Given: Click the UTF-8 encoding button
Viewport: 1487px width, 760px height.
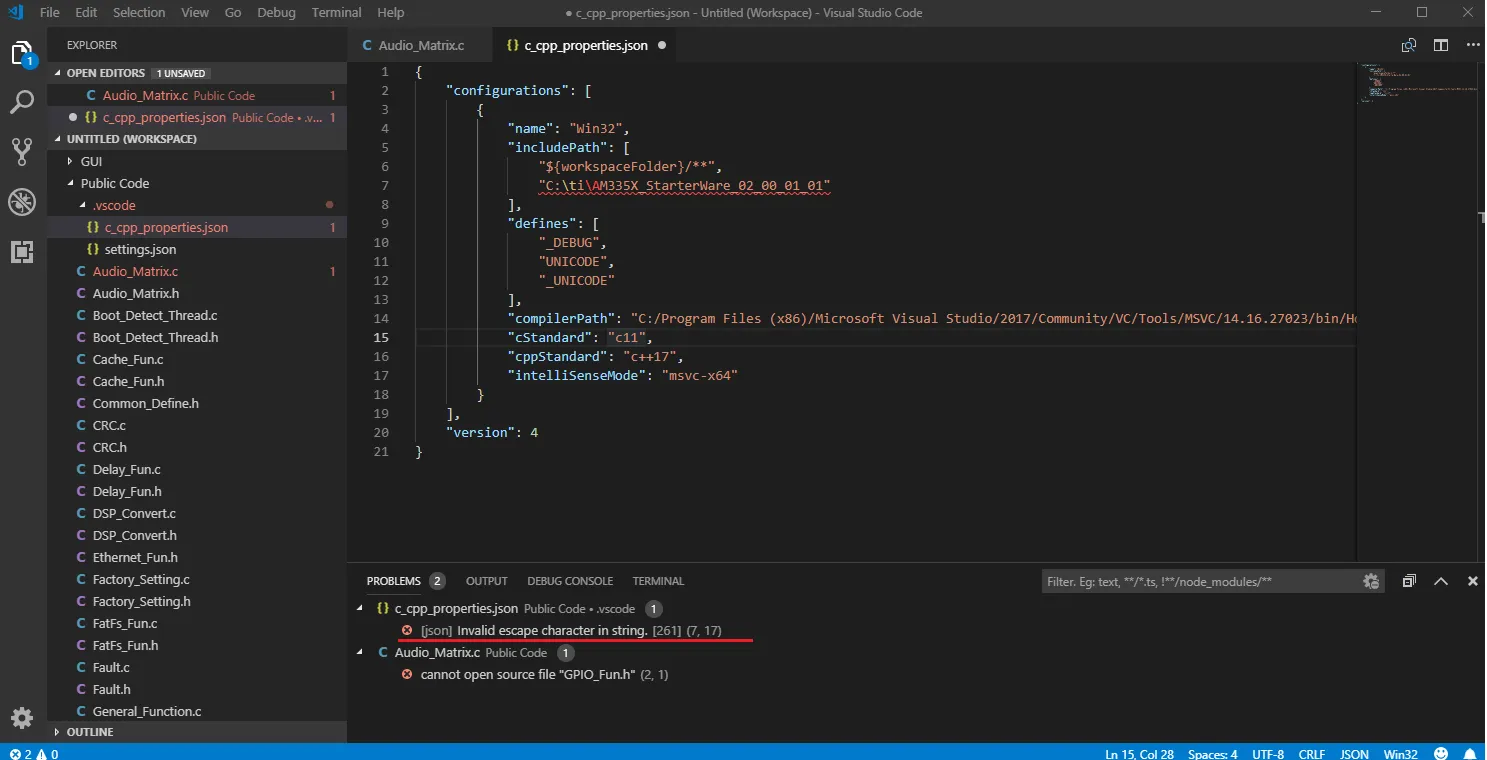Looking at the screenshot, I should pos(1267,753).
